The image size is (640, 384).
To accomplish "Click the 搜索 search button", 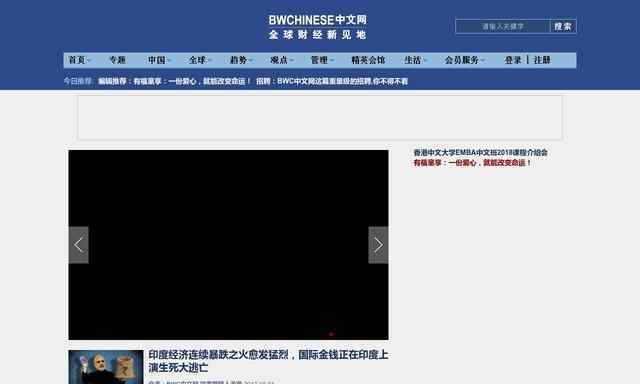I will pos(563,27).
